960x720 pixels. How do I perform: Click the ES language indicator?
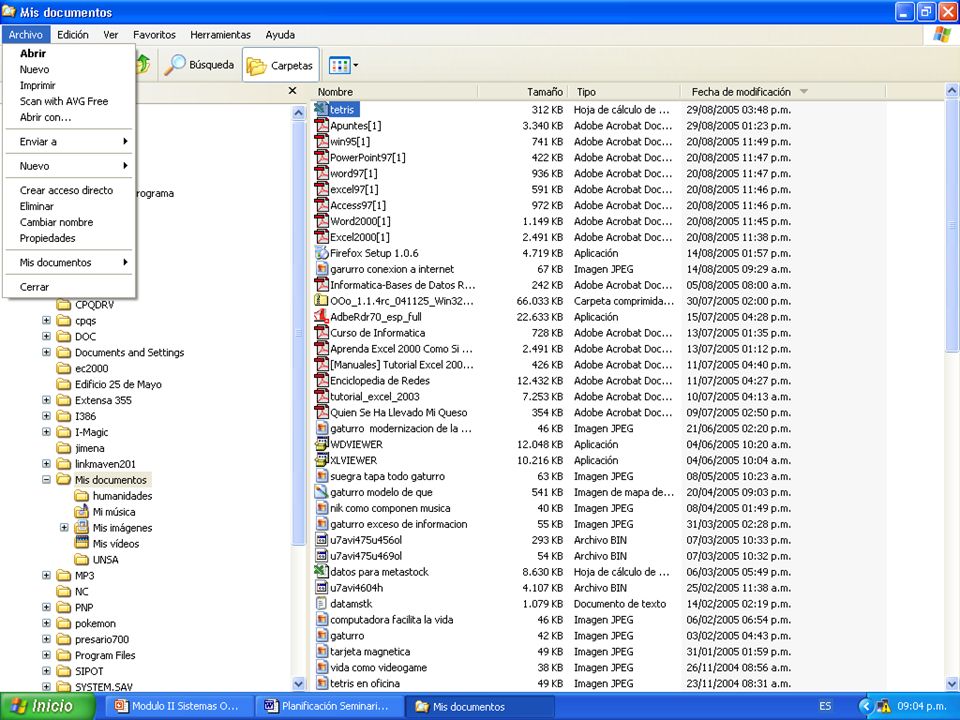tap(825, 706)
